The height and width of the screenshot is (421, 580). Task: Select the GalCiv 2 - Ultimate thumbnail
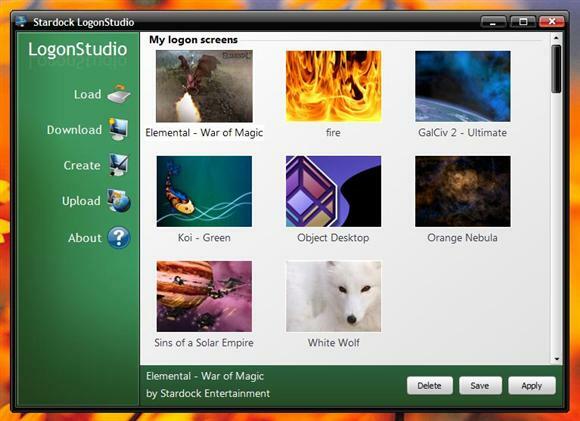[x=463, y=86]
